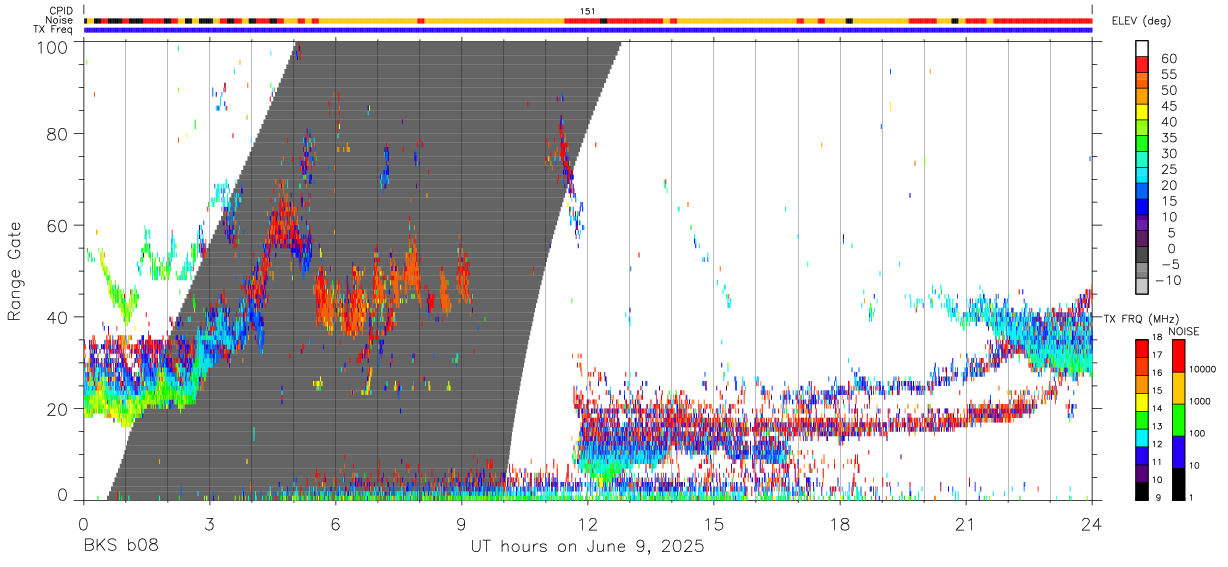This screenshot has height=567, width=1228.
Task: Pick the cyan segment of TX FRQ colorbar
Action: pyautogui.click(x=1141, y=438)
